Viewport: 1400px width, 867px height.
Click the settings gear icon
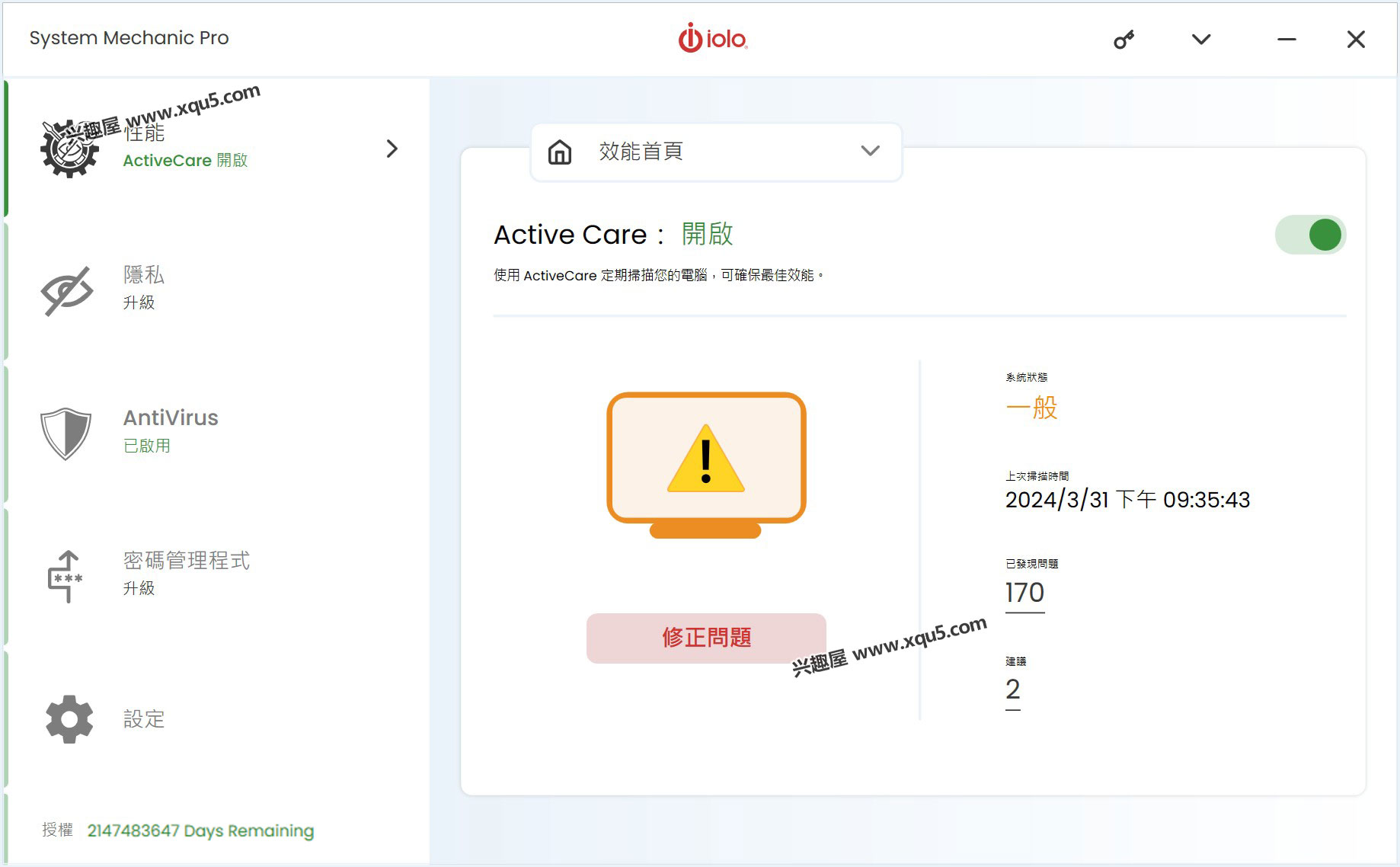pos(69,718)
